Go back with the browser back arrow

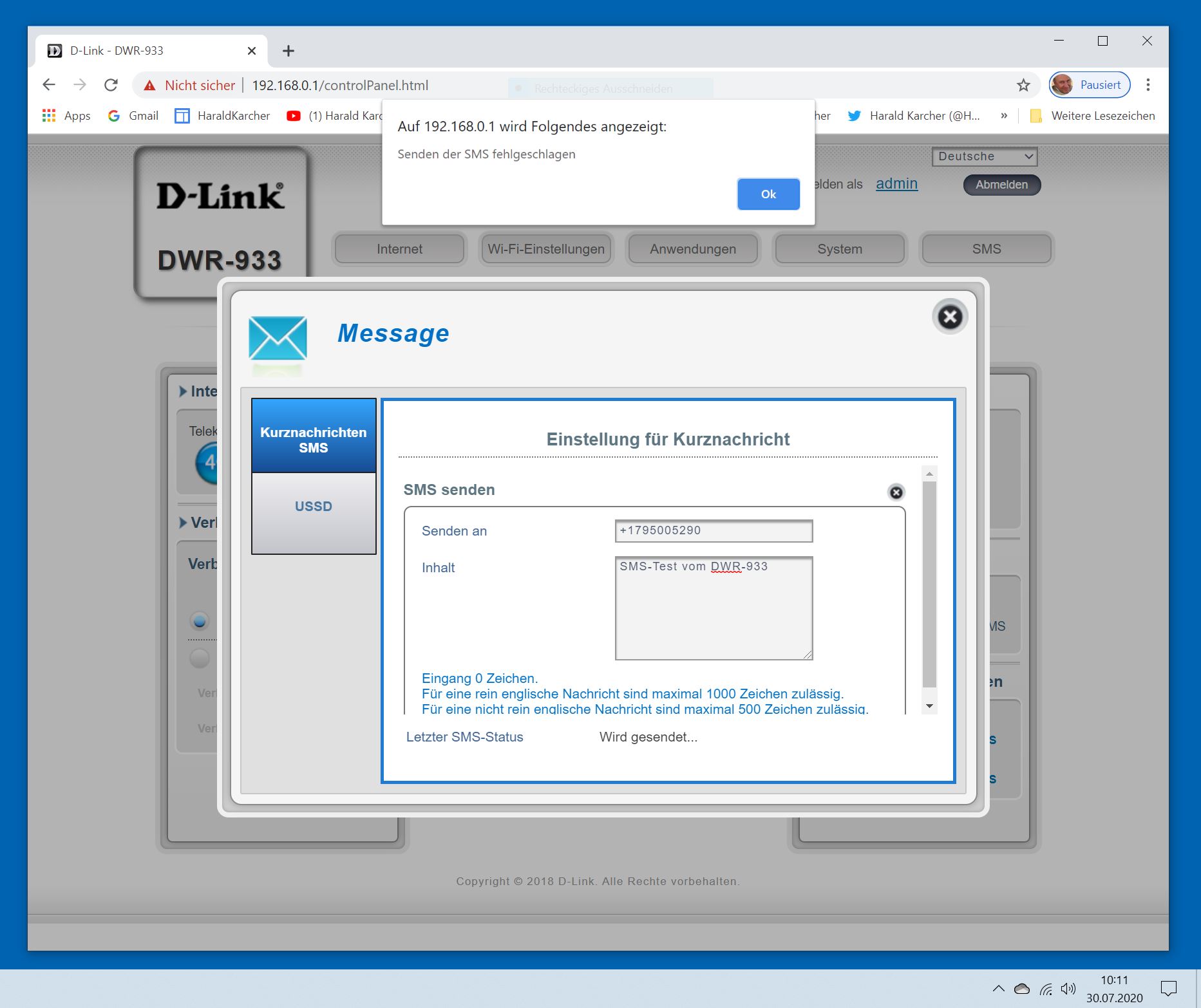[49, 85]
